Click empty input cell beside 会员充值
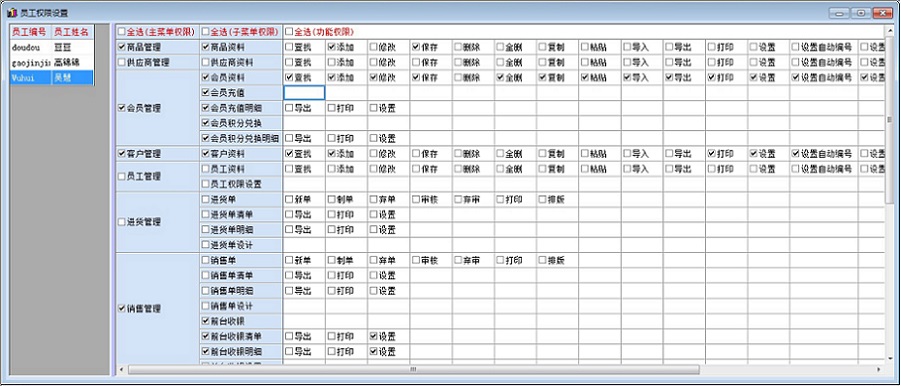 [x=305, y=92]
